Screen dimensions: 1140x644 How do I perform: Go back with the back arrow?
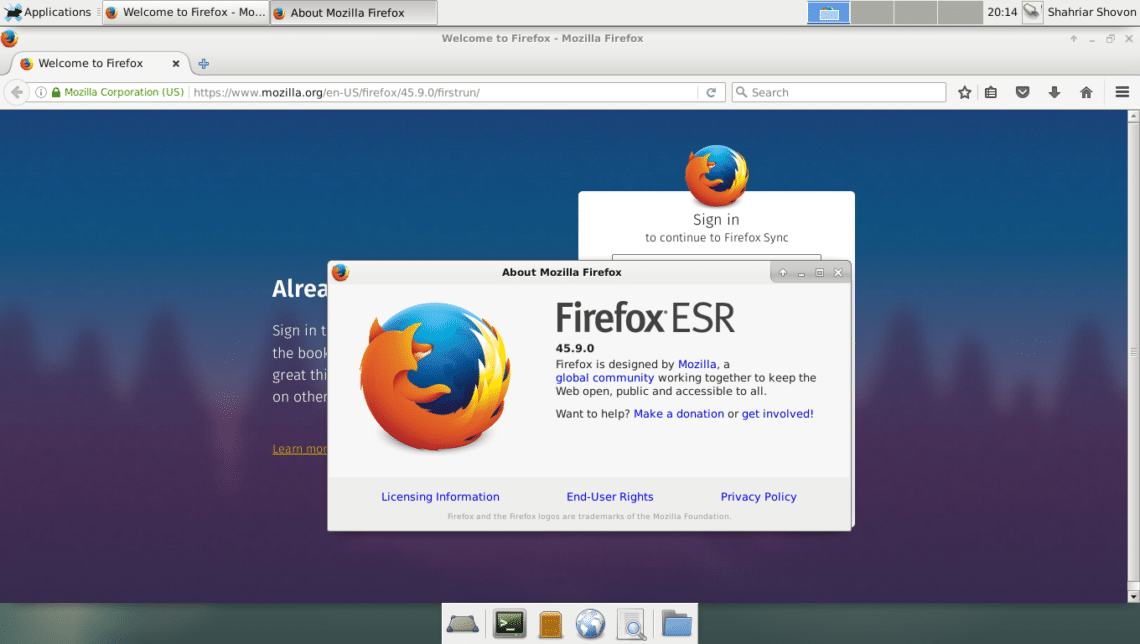17,92
